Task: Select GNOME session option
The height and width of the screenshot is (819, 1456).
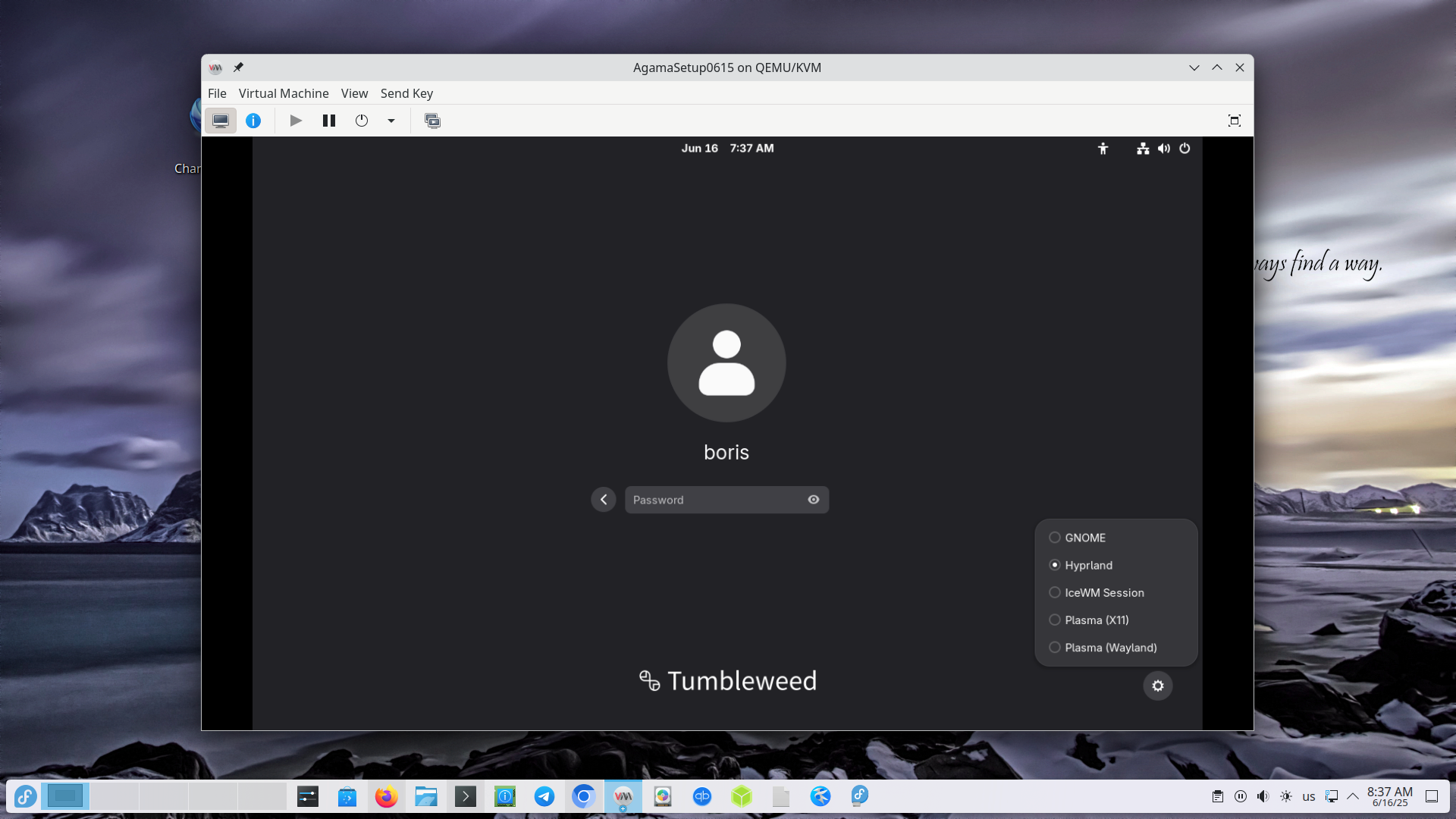Action: (1084, 538)
